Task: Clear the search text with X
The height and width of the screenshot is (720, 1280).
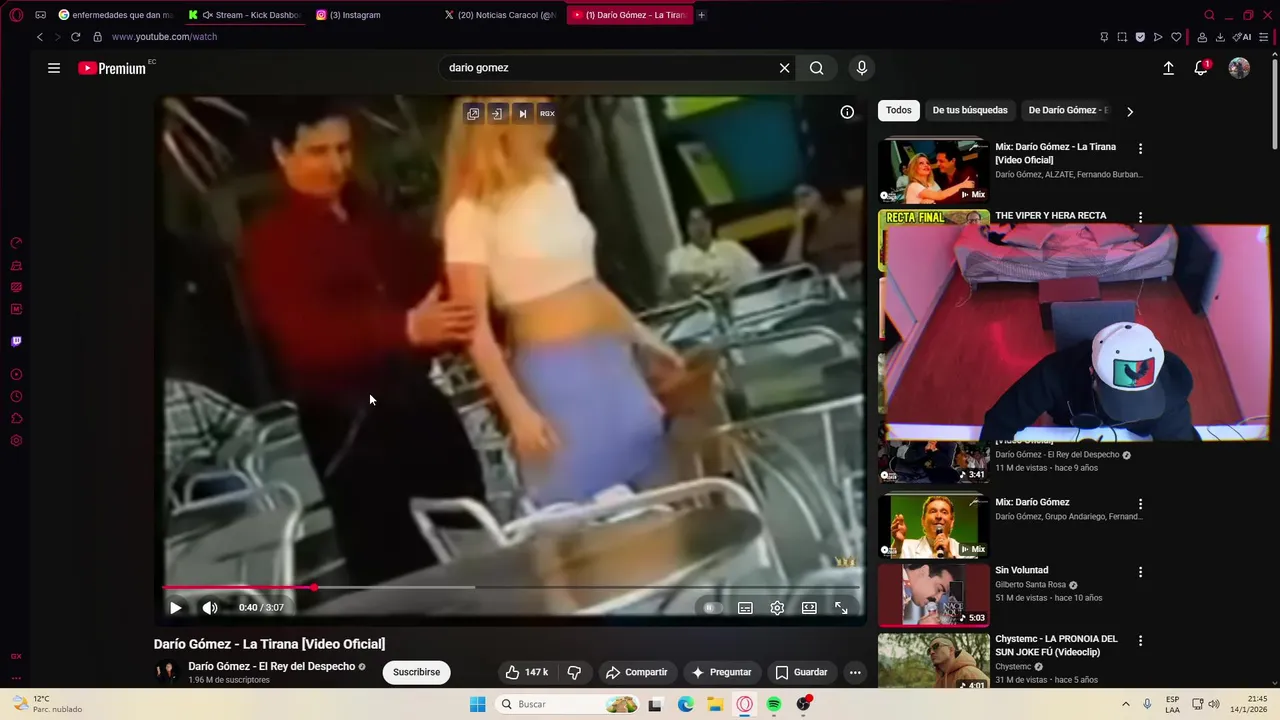Action: coord(784,68)
